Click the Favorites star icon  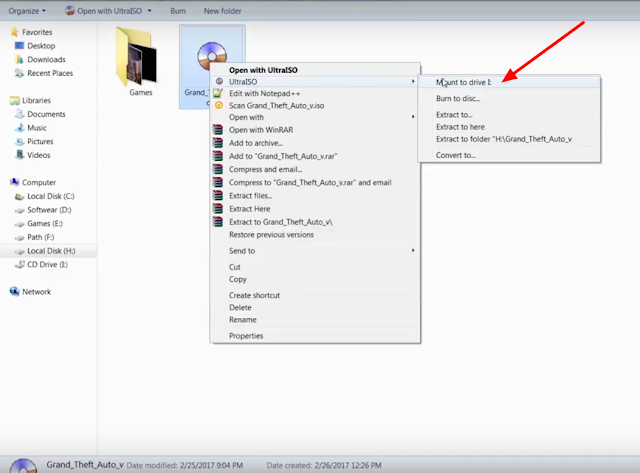point(15,32)
